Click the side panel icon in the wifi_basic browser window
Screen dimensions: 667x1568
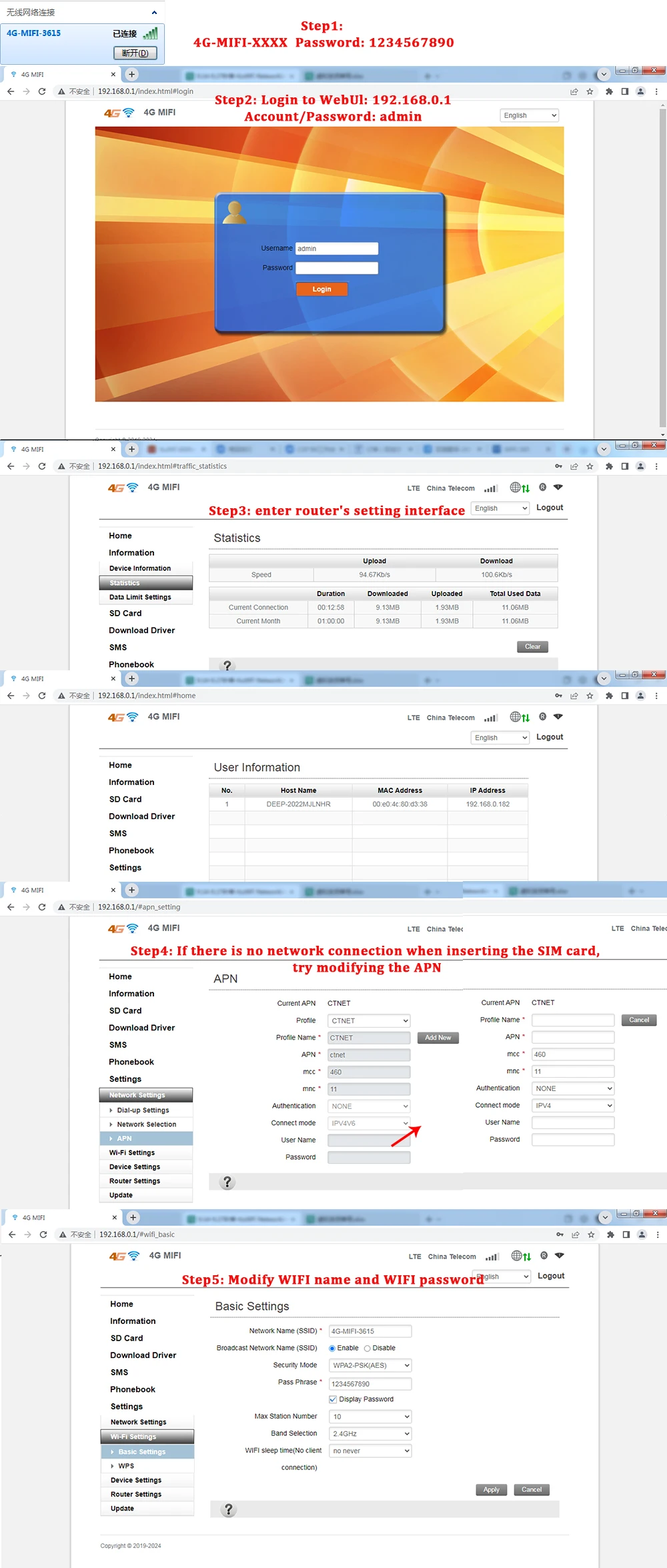(x=626, y=1235)
